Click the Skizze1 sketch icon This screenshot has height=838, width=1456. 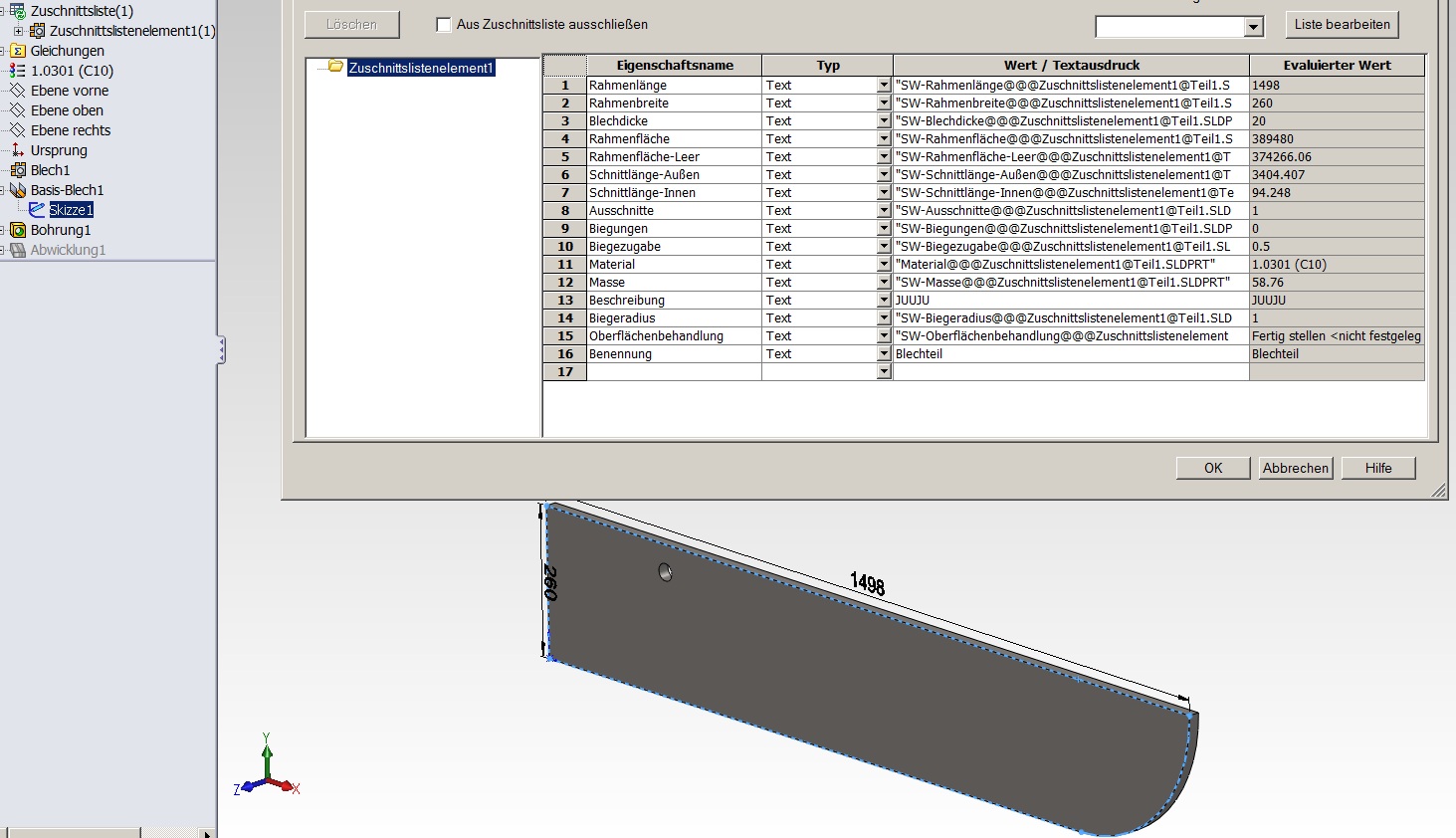[37, 210]
